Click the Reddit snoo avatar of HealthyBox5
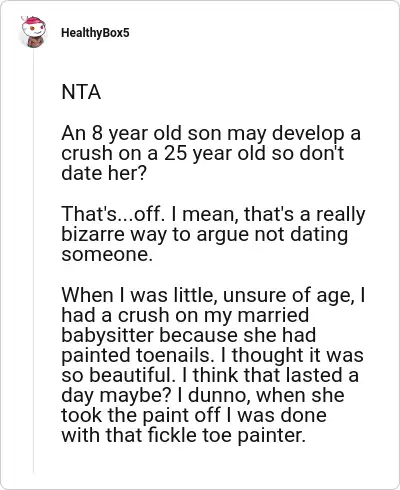The width and height of the screenshot is (400, 490). (x=33, y=32)
